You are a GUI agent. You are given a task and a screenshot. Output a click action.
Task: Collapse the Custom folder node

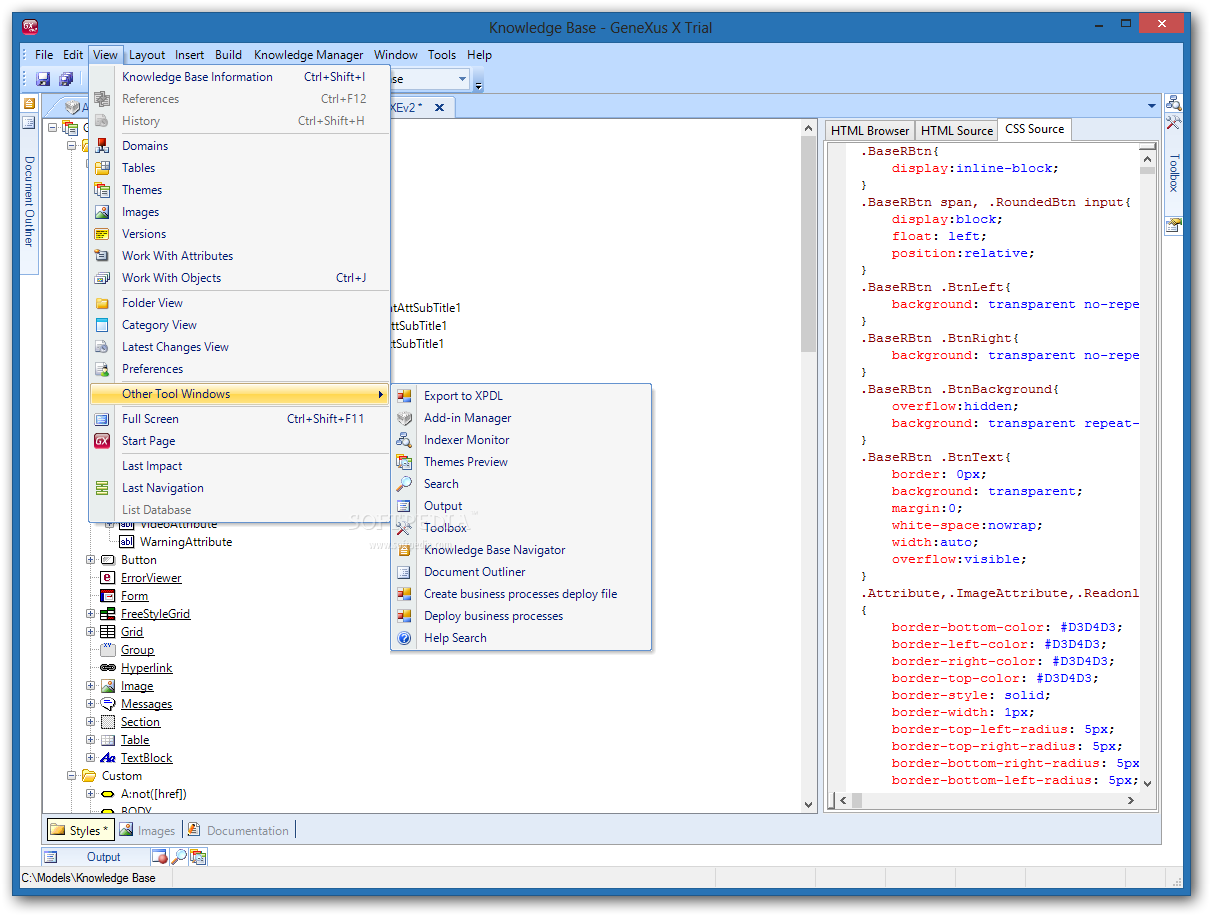point(73,776)
